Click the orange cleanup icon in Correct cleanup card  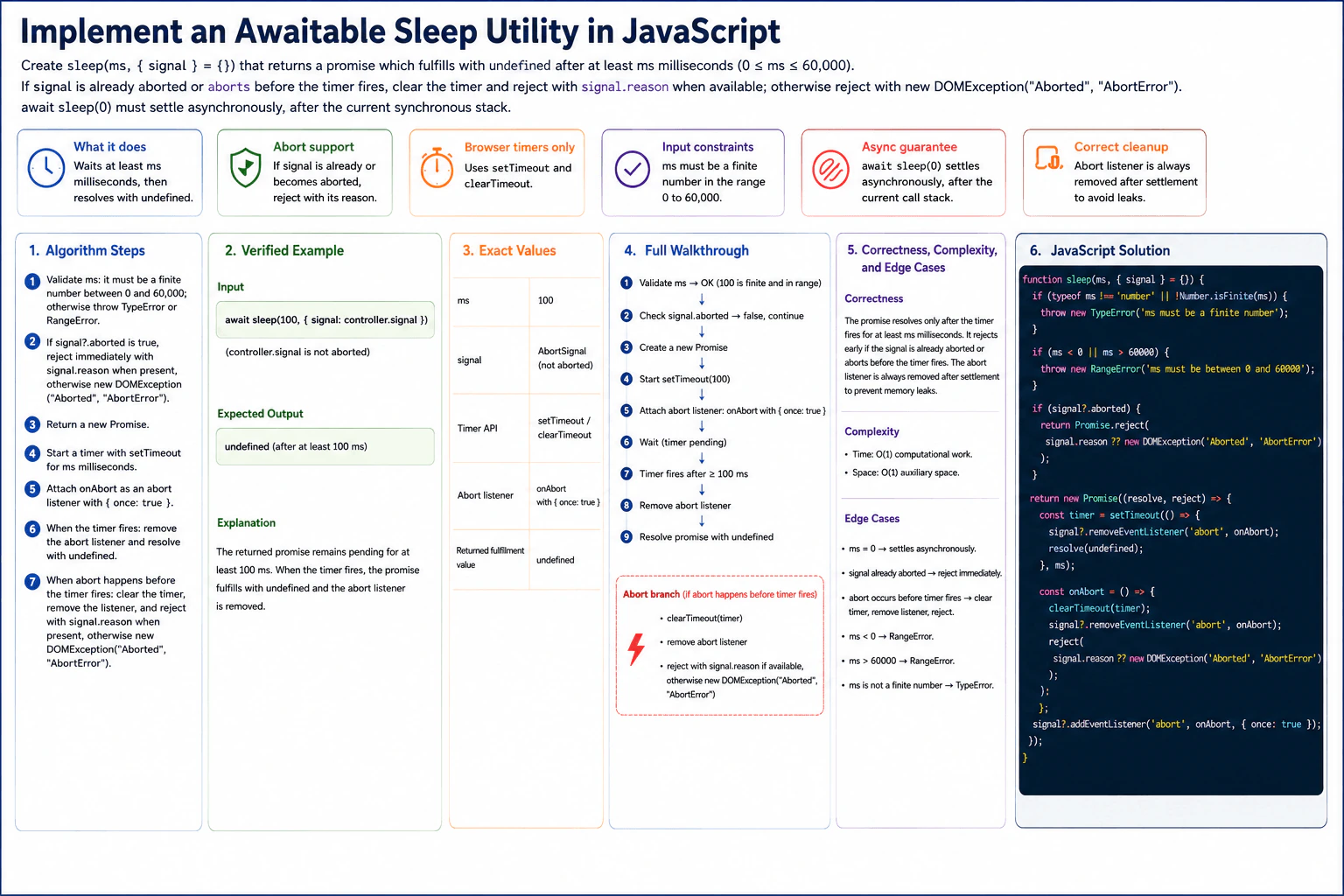[1049, 157]
